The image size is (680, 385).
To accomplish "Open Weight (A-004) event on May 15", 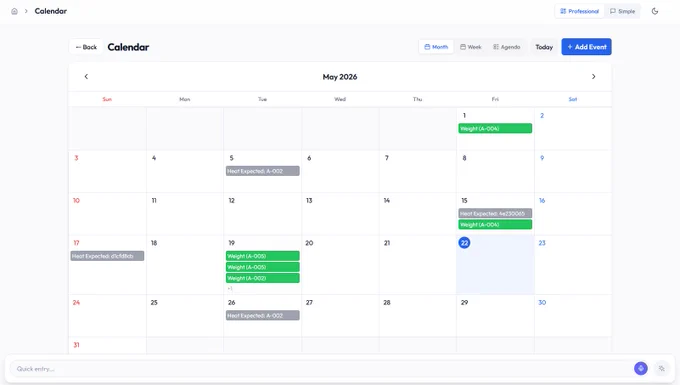I will (495, 225).
